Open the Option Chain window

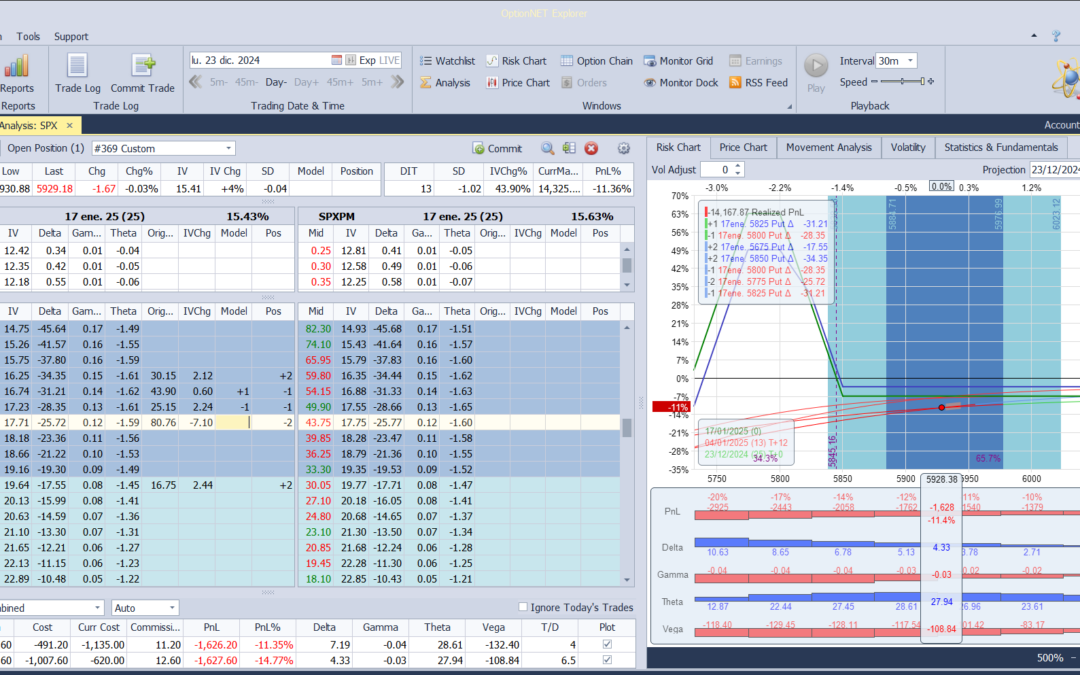coord(597,61)
